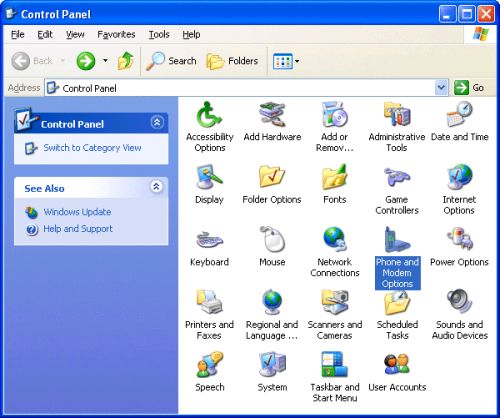Open the Accessibility Options icon
Screen dimensions: 500x418
(209, 115)
